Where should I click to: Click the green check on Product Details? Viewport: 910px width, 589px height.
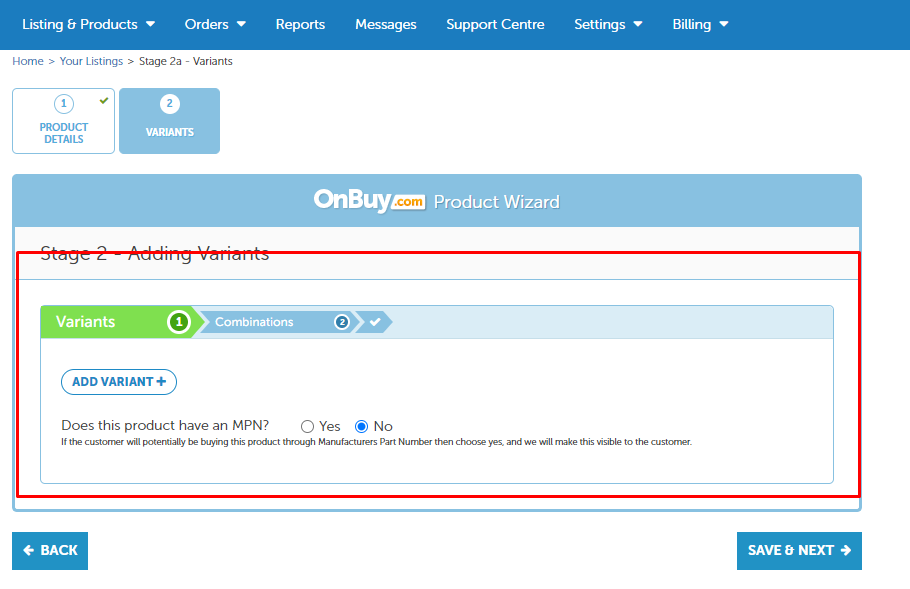[x=104, y=100]
